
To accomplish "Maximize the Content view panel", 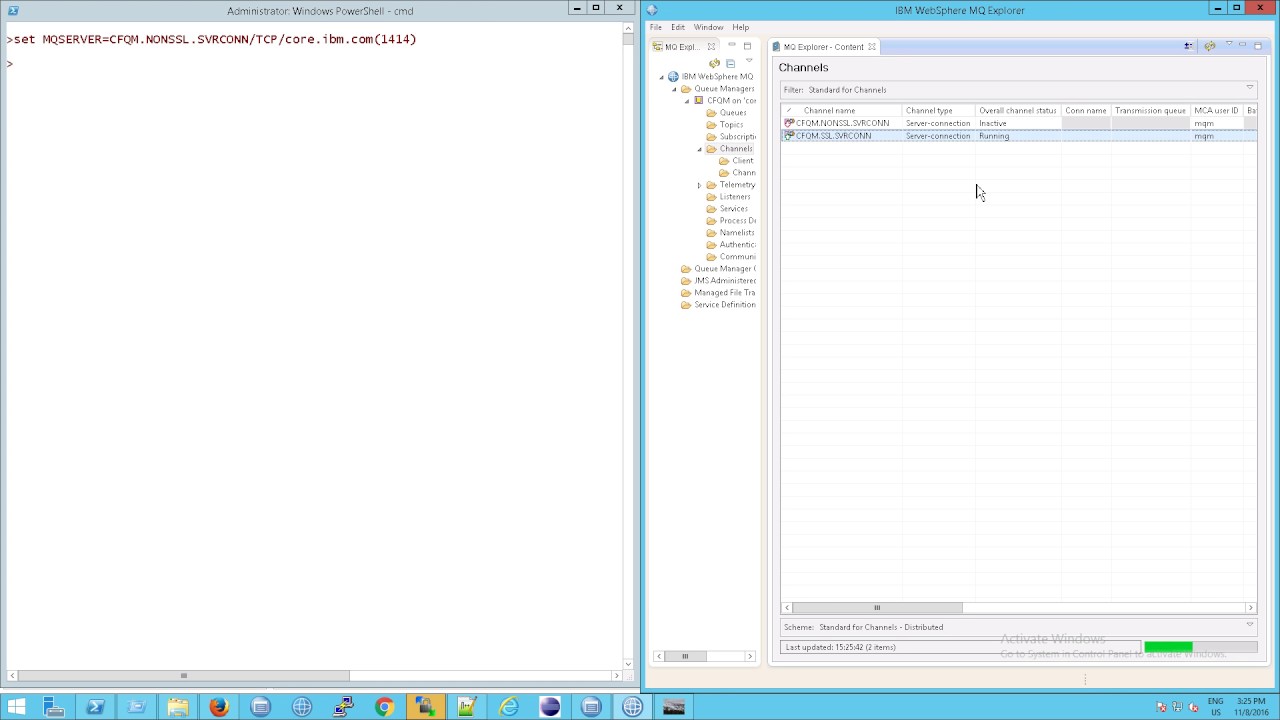I will [1258, 46].
